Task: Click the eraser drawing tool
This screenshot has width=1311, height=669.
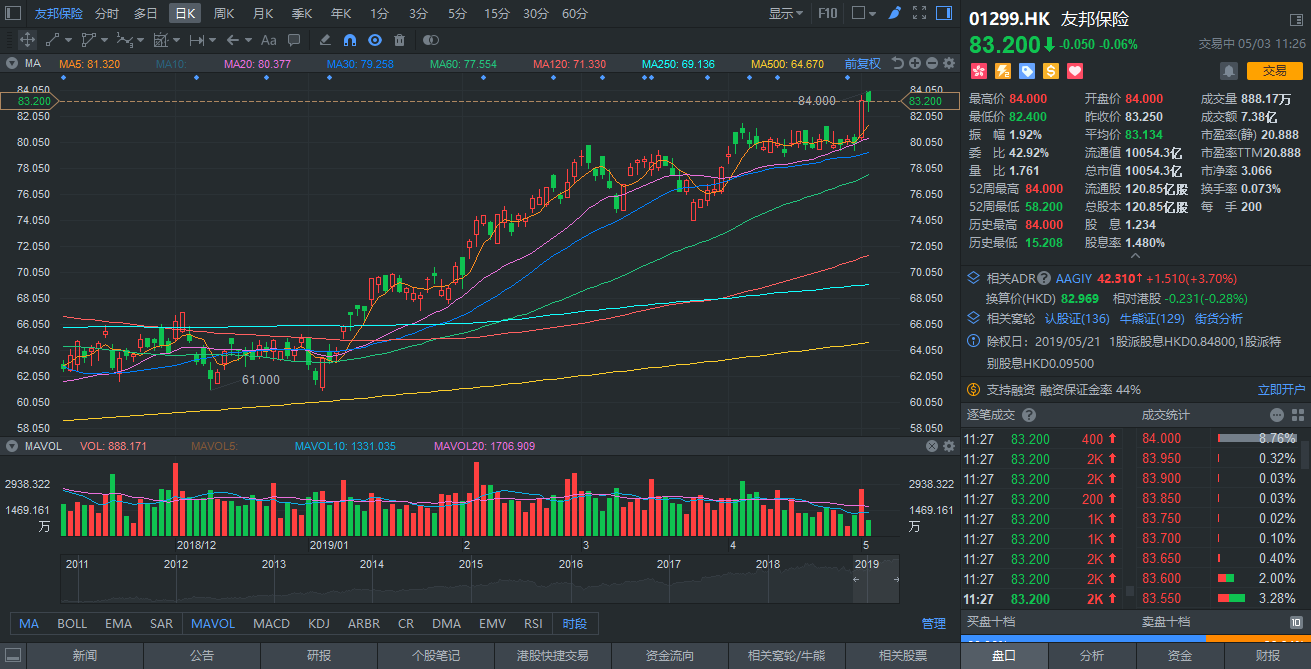Action: pos(324,40)
